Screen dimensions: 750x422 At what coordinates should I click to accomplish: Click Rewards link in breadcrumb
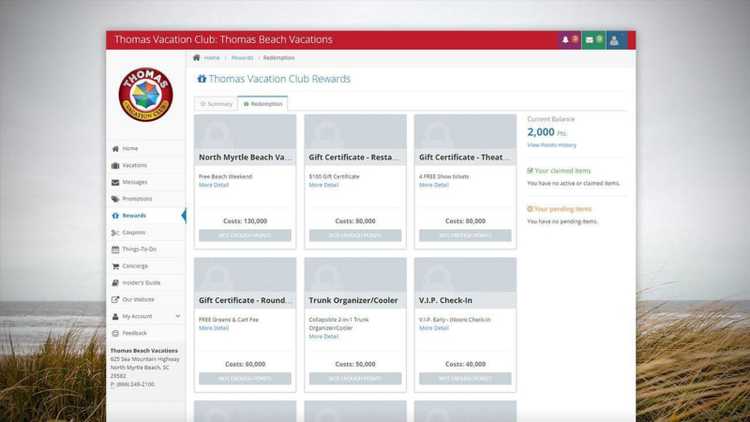pos(242,58)
